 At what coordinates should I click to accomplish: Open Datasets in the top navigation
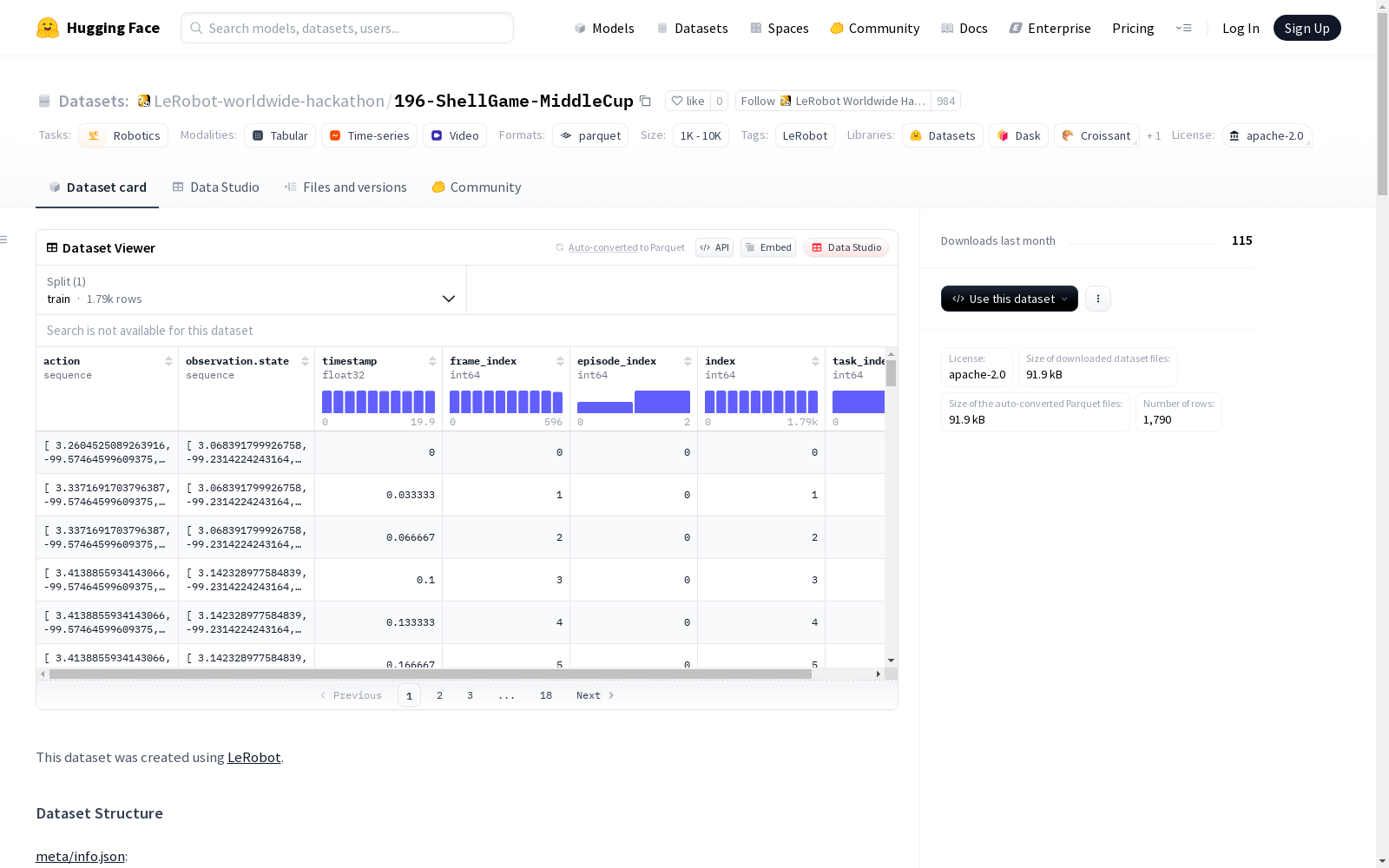(692, 28)
